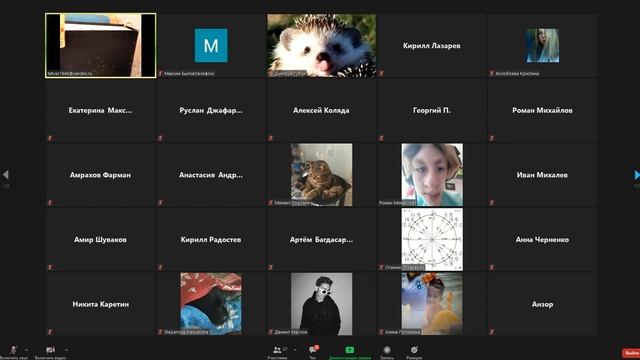Select the Руслан Джафар... participant tile
This screenshot has width=640, height=360.
pyautogui.click(x=211, y=110)
